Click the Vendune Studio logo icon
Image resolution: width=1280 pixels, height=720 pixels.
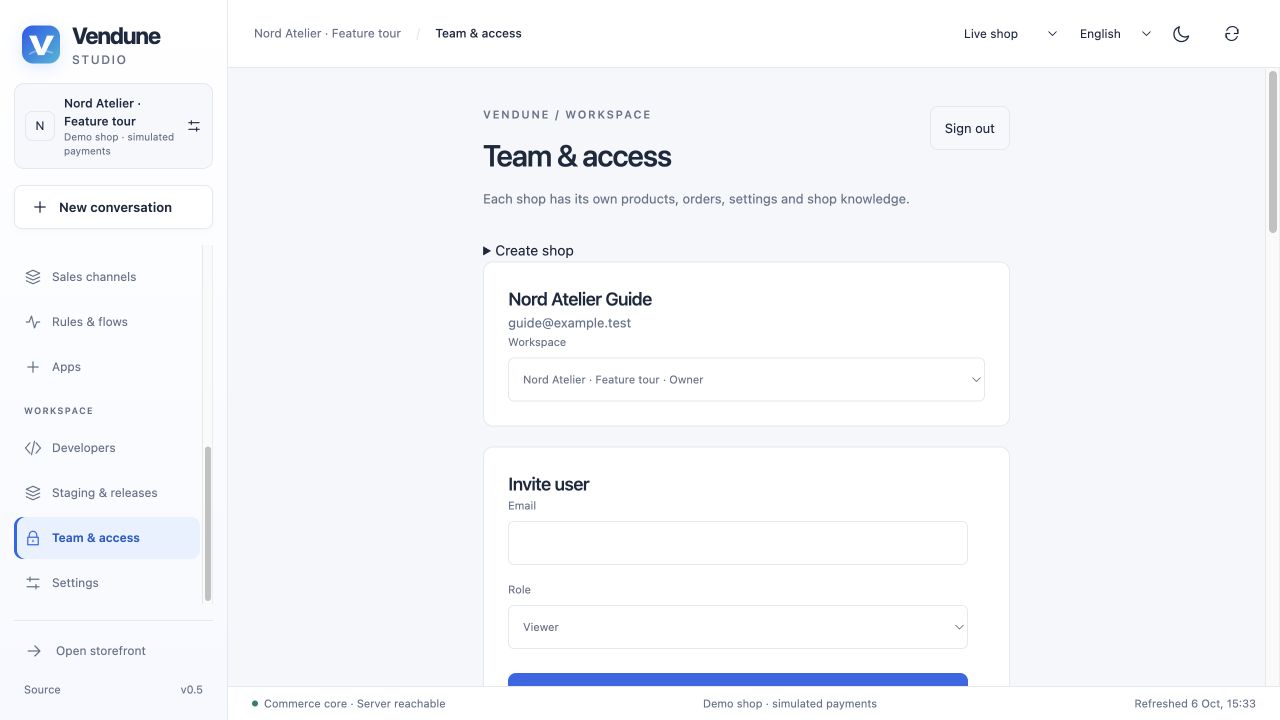[x=41, y=45]
